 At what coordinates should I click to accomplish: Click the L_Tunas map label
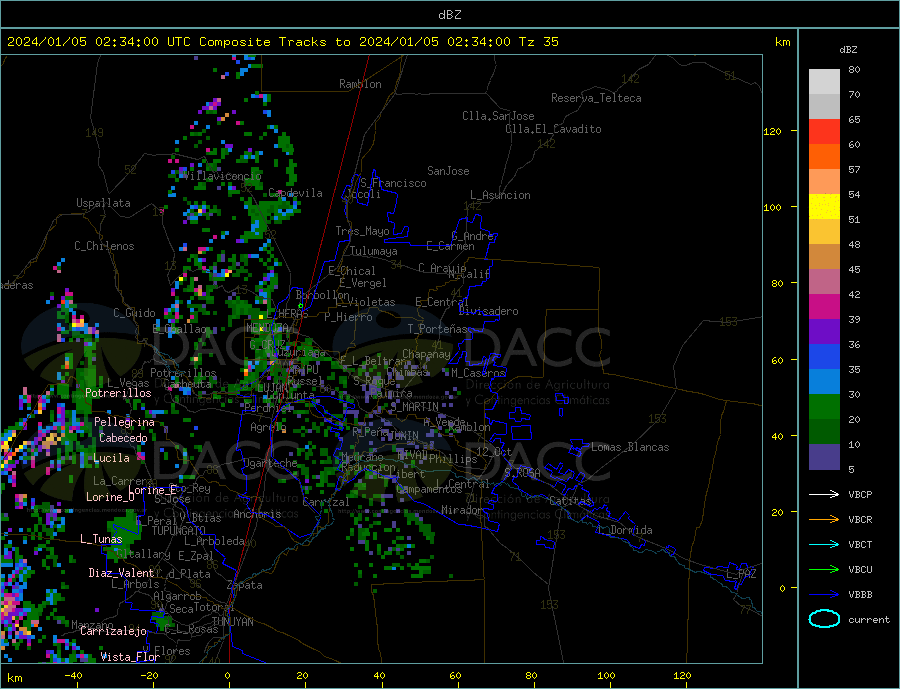tap(101, 539)
